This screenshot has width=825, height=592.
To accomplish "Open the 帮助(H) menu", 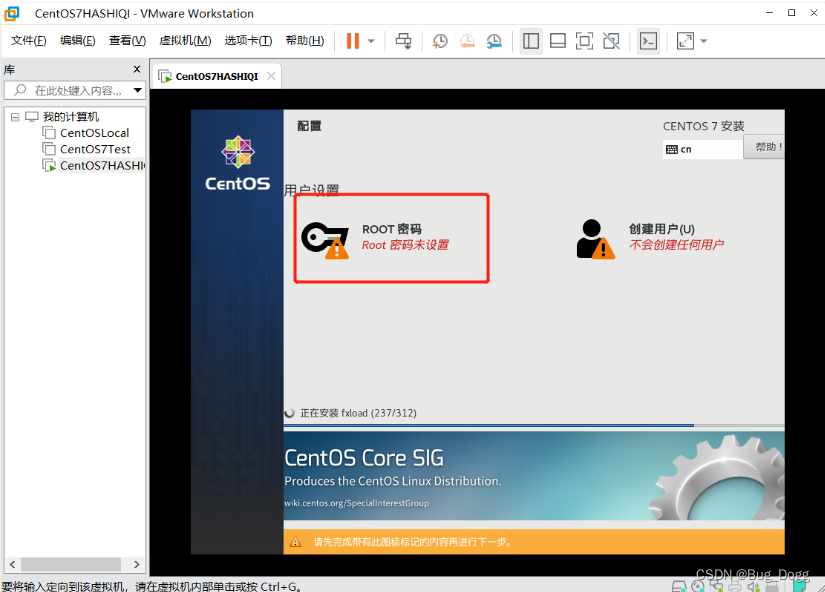I will click(305, 41).
